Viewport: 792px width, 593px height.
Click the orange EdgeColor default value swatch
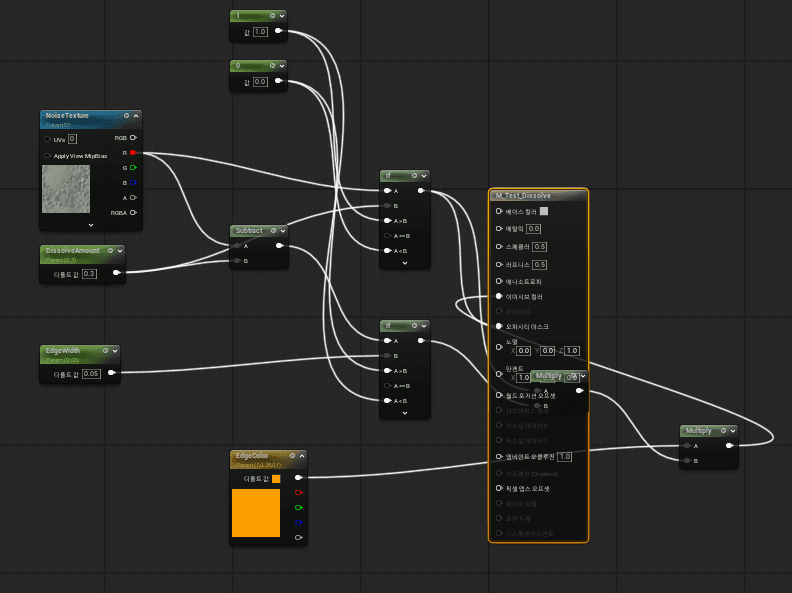(x=276, y=479)
